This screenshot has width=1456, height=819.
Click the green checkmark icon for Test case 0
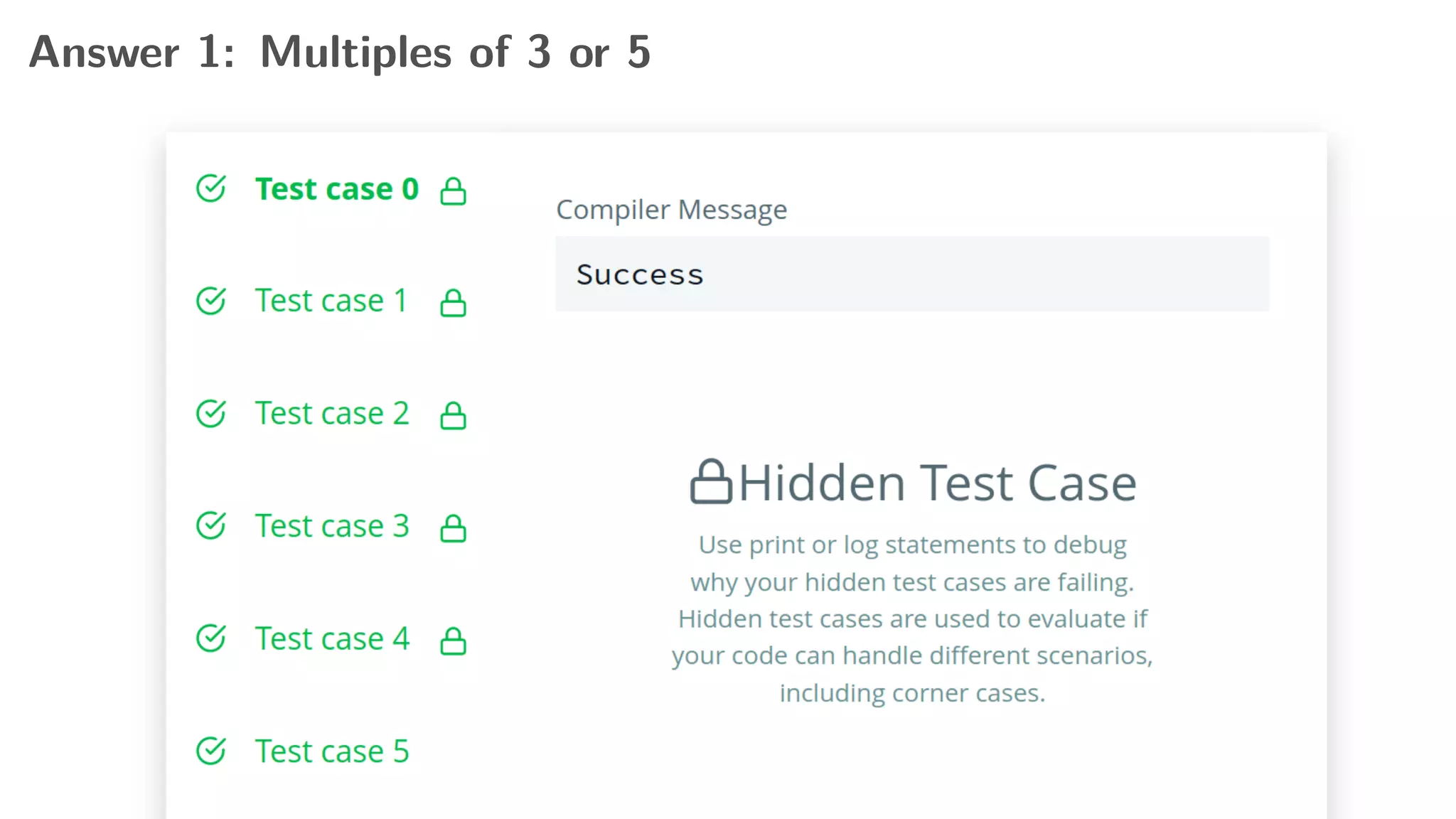(211, 188)
